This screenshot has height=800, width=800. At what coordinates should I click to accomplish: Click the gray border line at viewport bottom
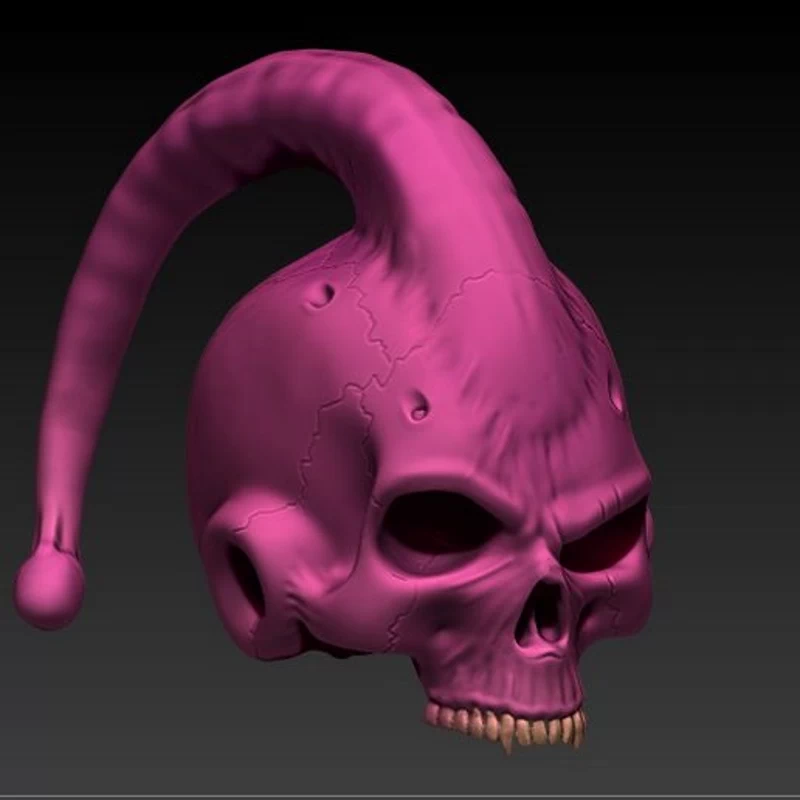400,796
